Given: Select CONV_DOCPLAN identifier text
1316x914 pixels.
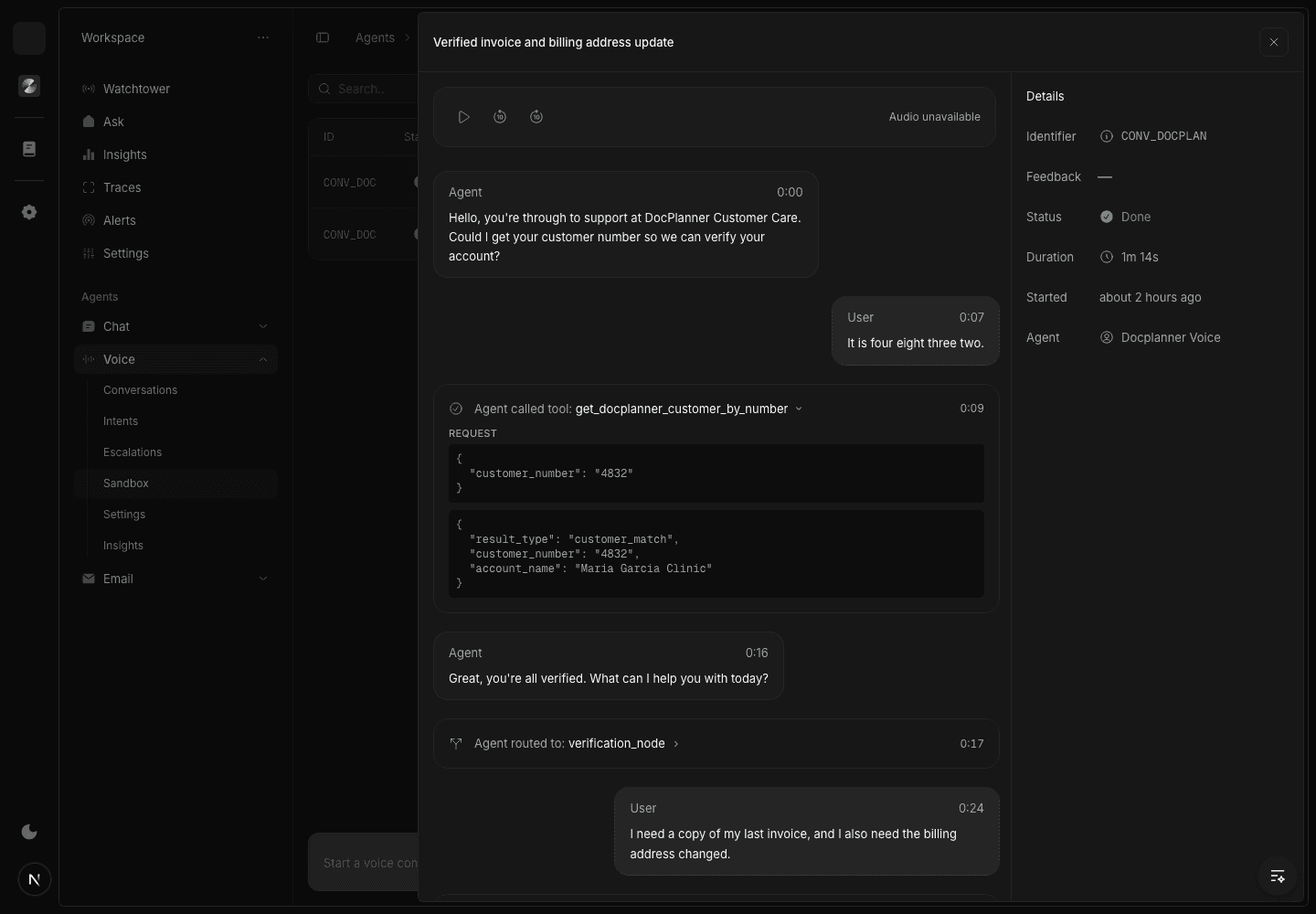Looking at the screenshot, I should (x=1163, y=136).
